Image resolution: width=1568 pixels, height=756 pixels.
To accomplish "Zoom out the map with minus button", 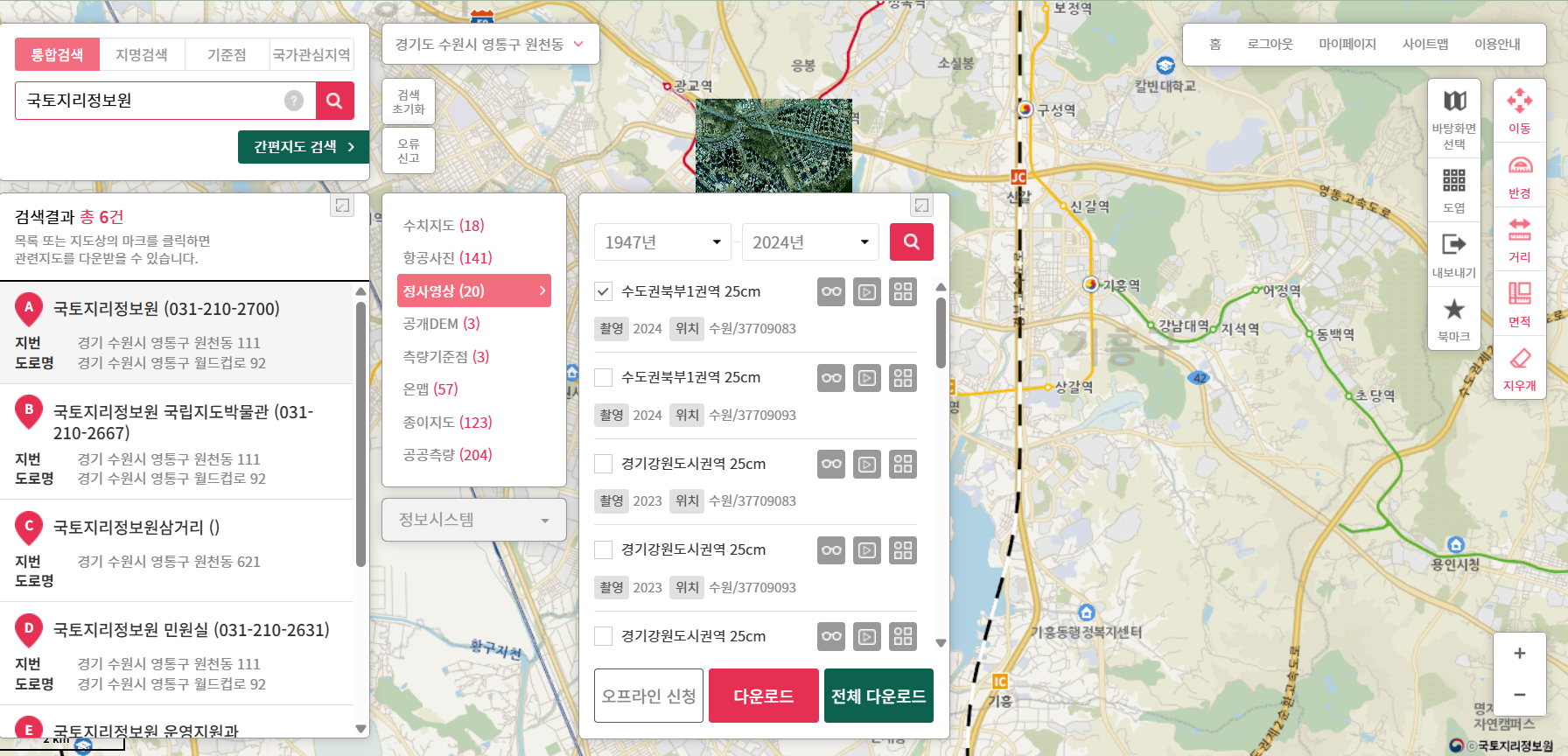I will (1520, 695).
